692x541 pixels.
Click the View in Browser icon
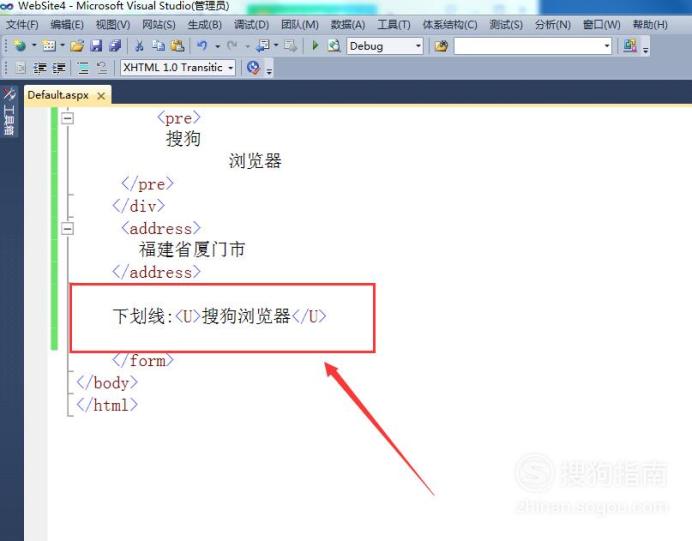click(x=334, y=45)
